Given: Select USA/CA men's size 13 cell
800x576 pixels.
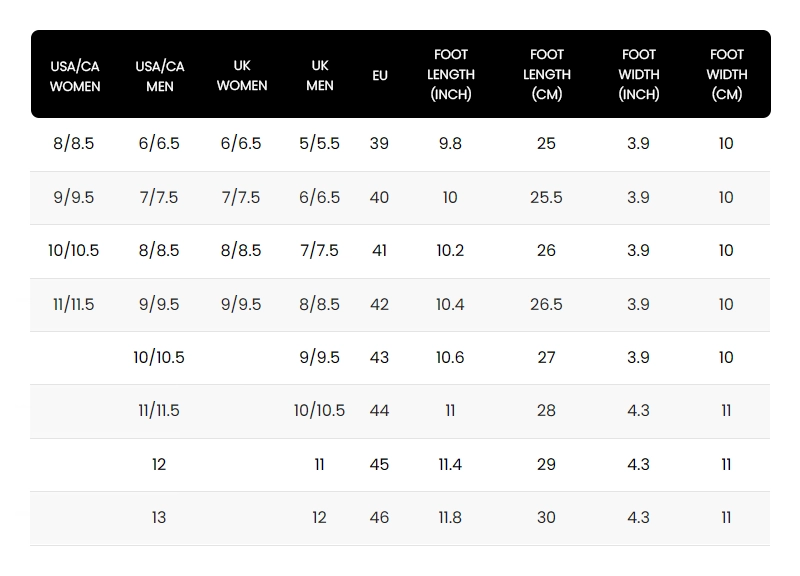Looking at the screenshot, I should pyautogui.click(x=159, y=518).
